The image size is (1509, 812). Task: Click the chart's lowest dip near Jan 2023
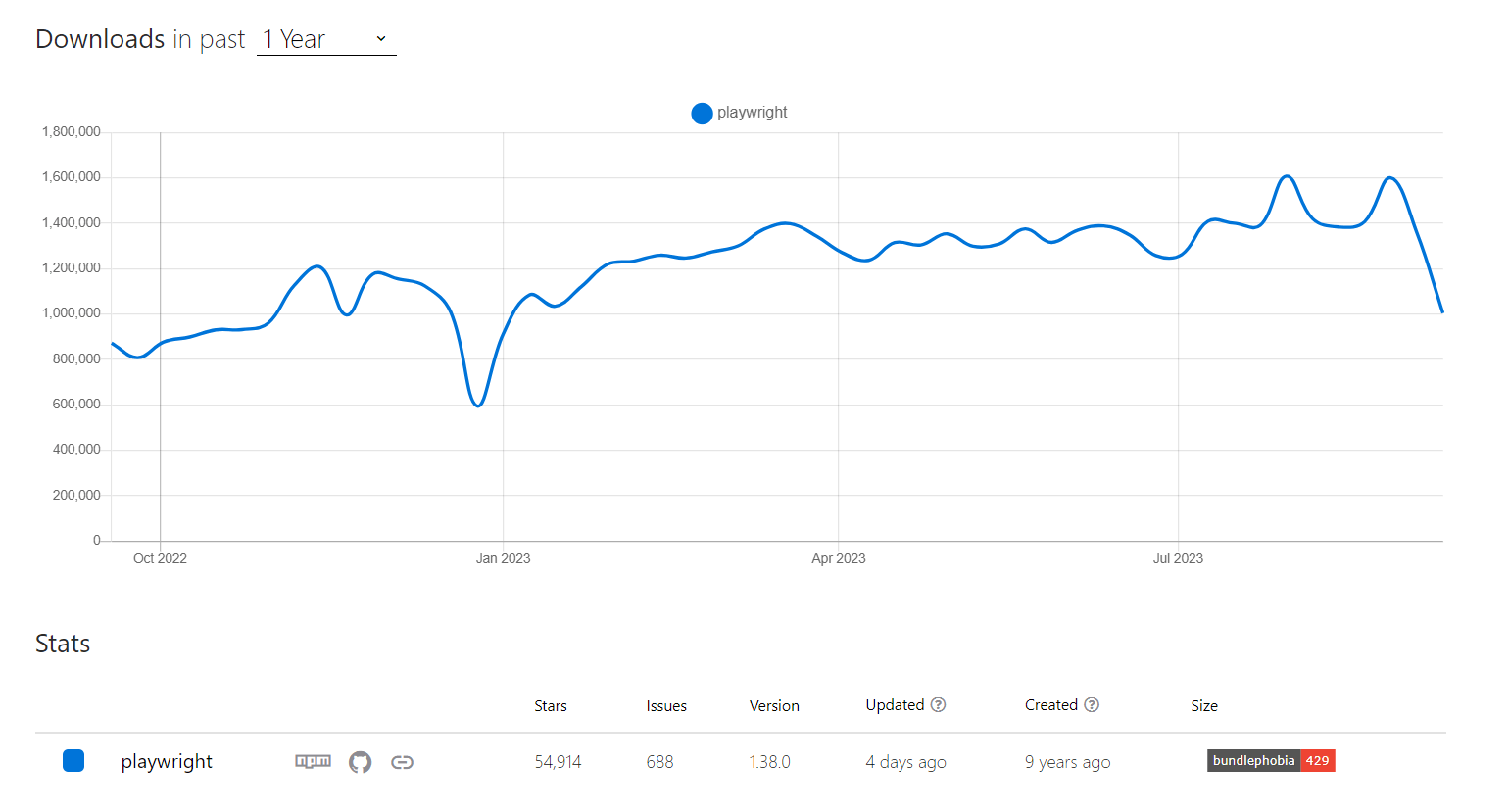coord(478,405)
